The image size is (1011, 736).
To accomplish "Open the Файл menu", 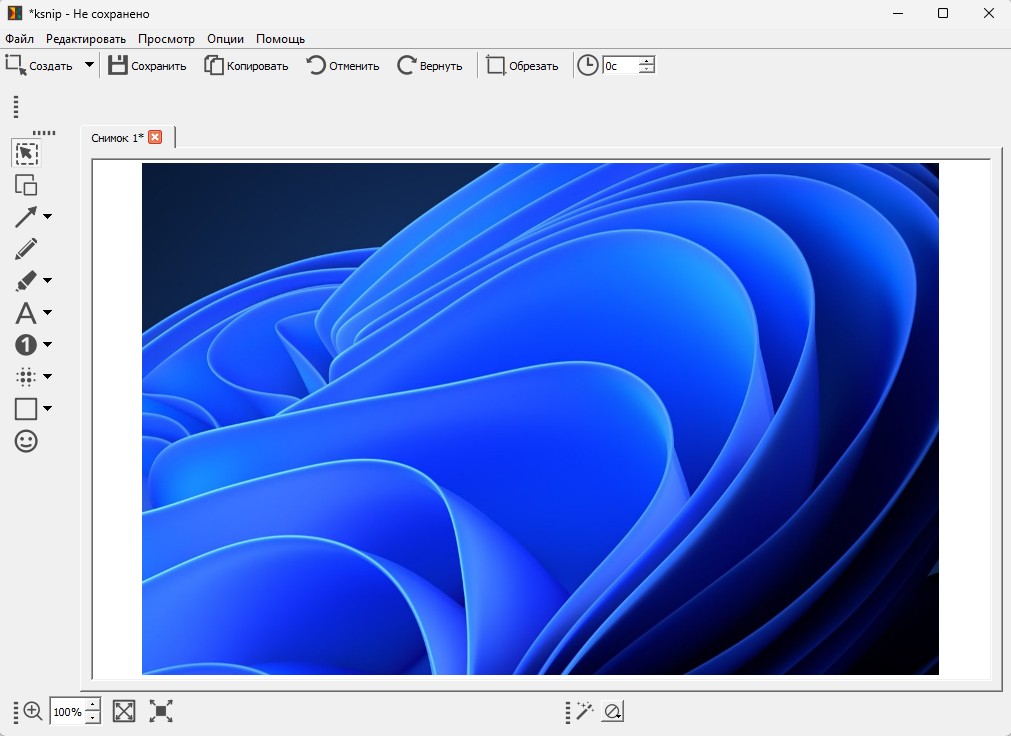I will click(x=19, y=39).
